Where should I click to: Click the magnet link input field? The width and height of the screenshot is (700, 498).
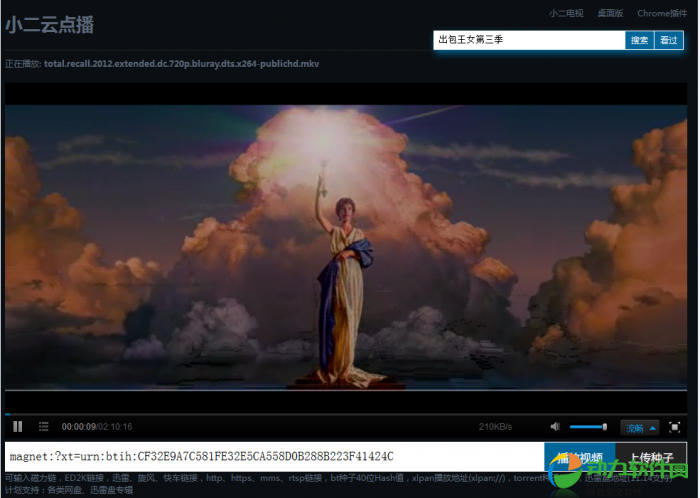pos(274,457)
